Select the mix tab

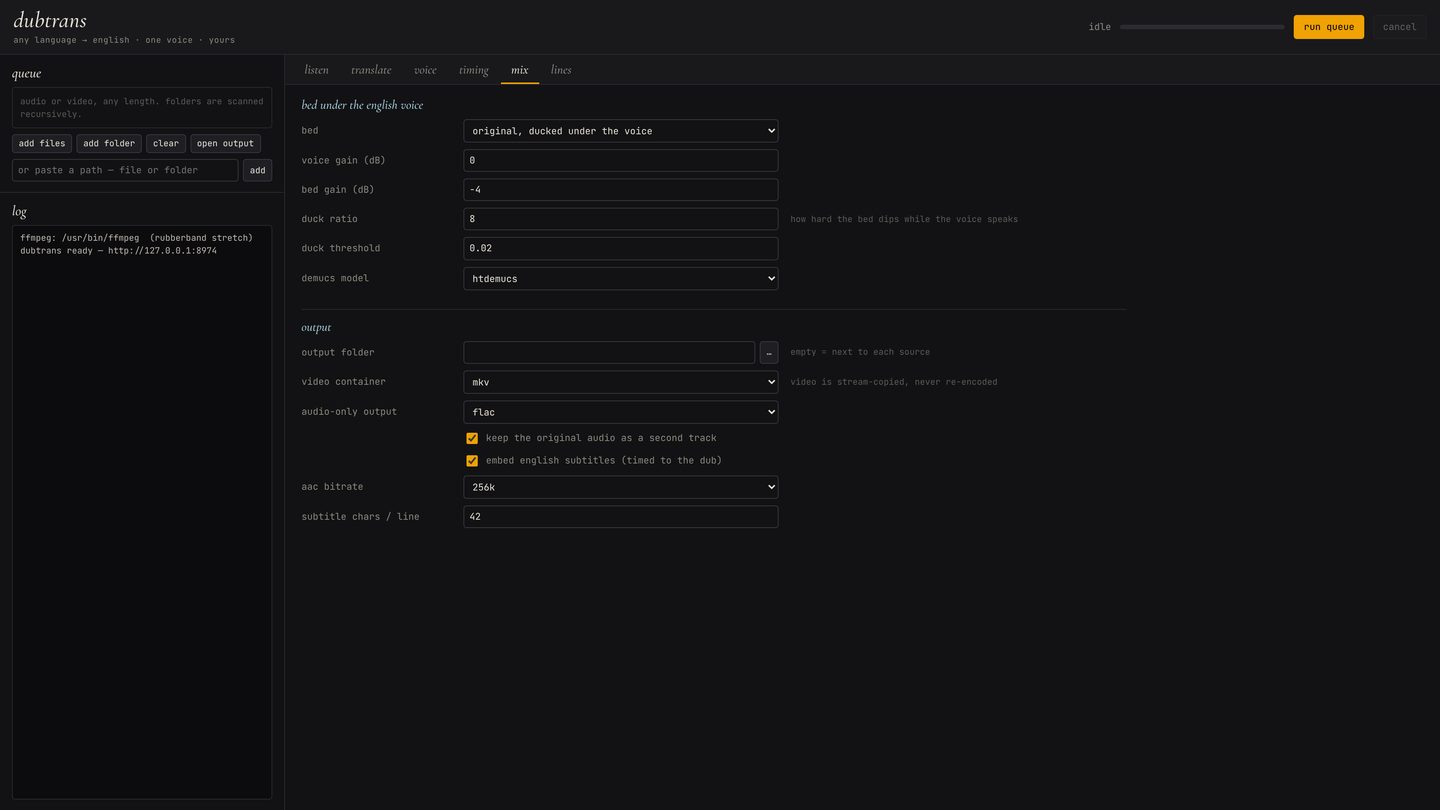coord(520,70)
